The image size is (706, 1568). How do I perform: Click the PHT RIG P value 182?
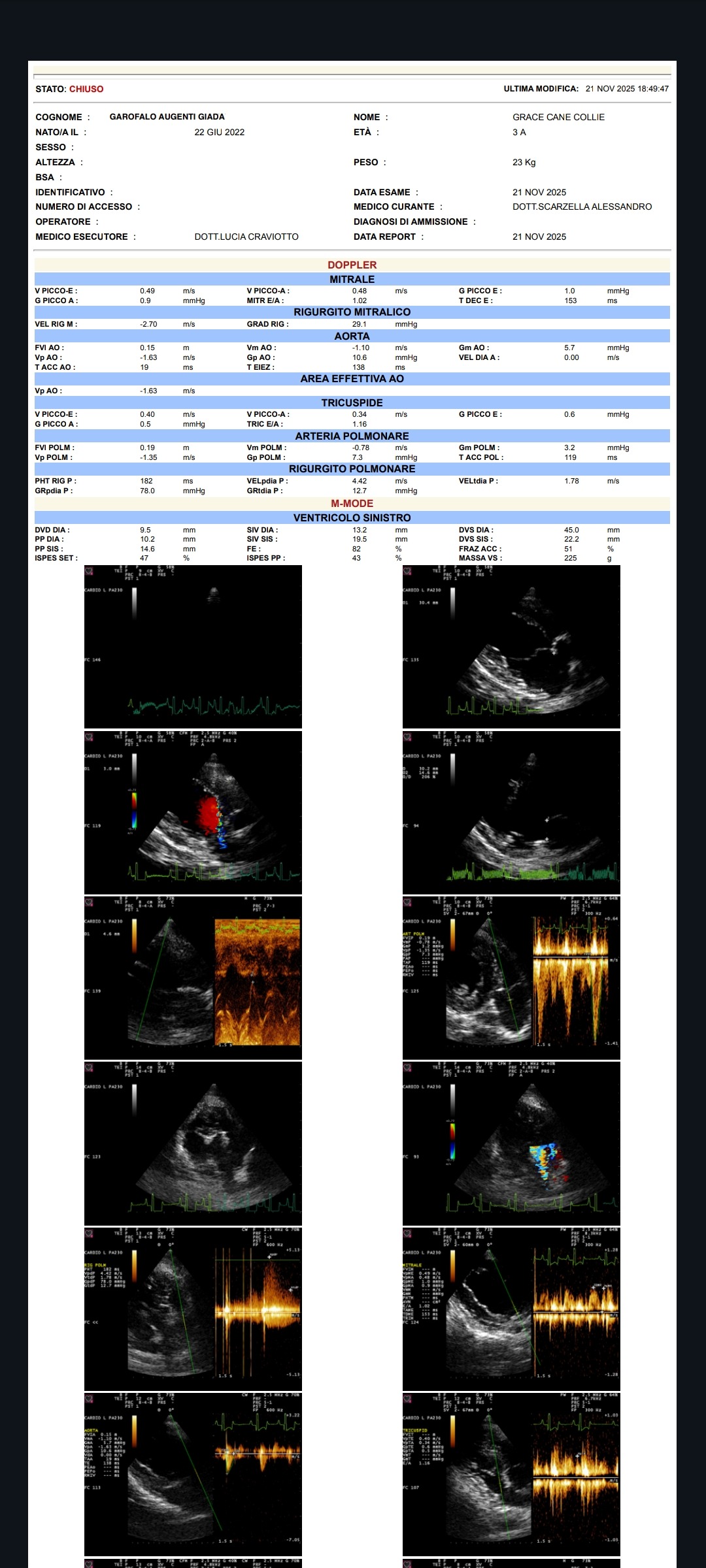tap(146, 481)
